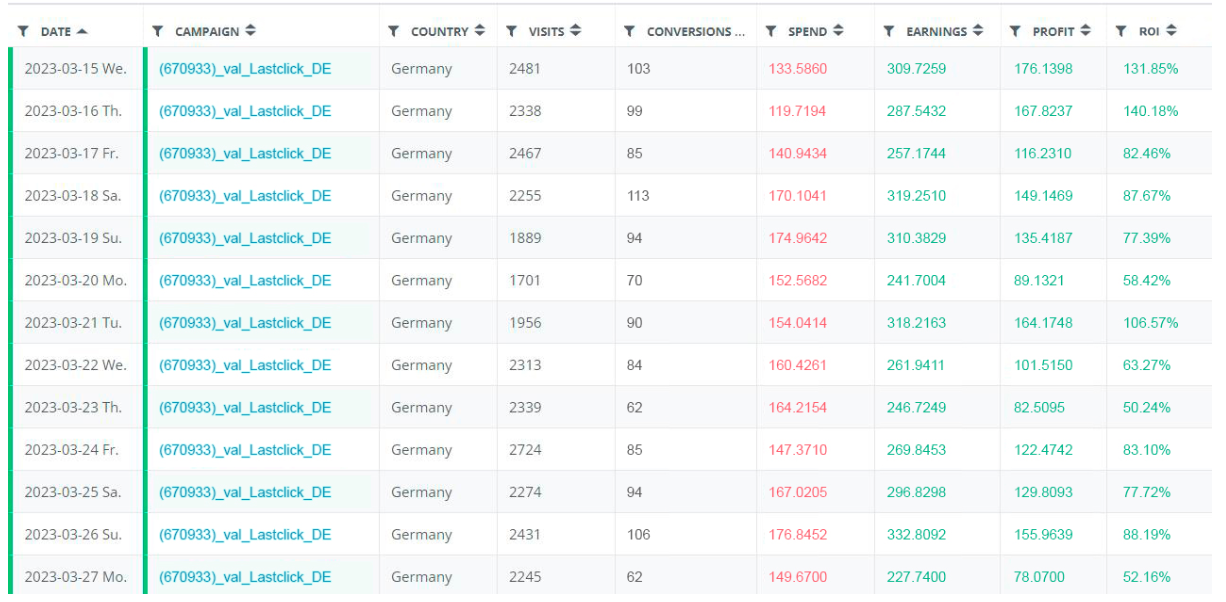Click the VISITS column header label
The height and width of the screenshot is (602, 1226).
[x=547, y=32]
